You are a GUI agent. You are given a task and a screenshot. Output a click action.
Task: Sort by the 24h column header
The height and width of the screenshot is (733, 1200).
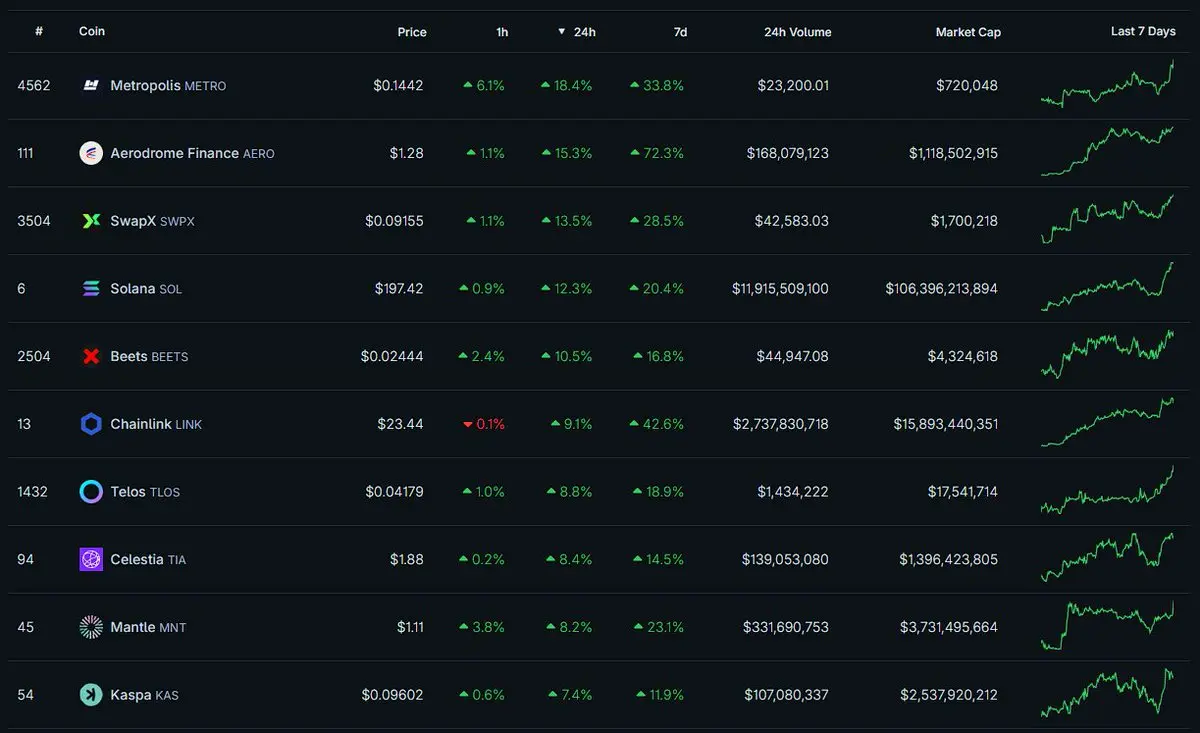[x=577, y=32]
